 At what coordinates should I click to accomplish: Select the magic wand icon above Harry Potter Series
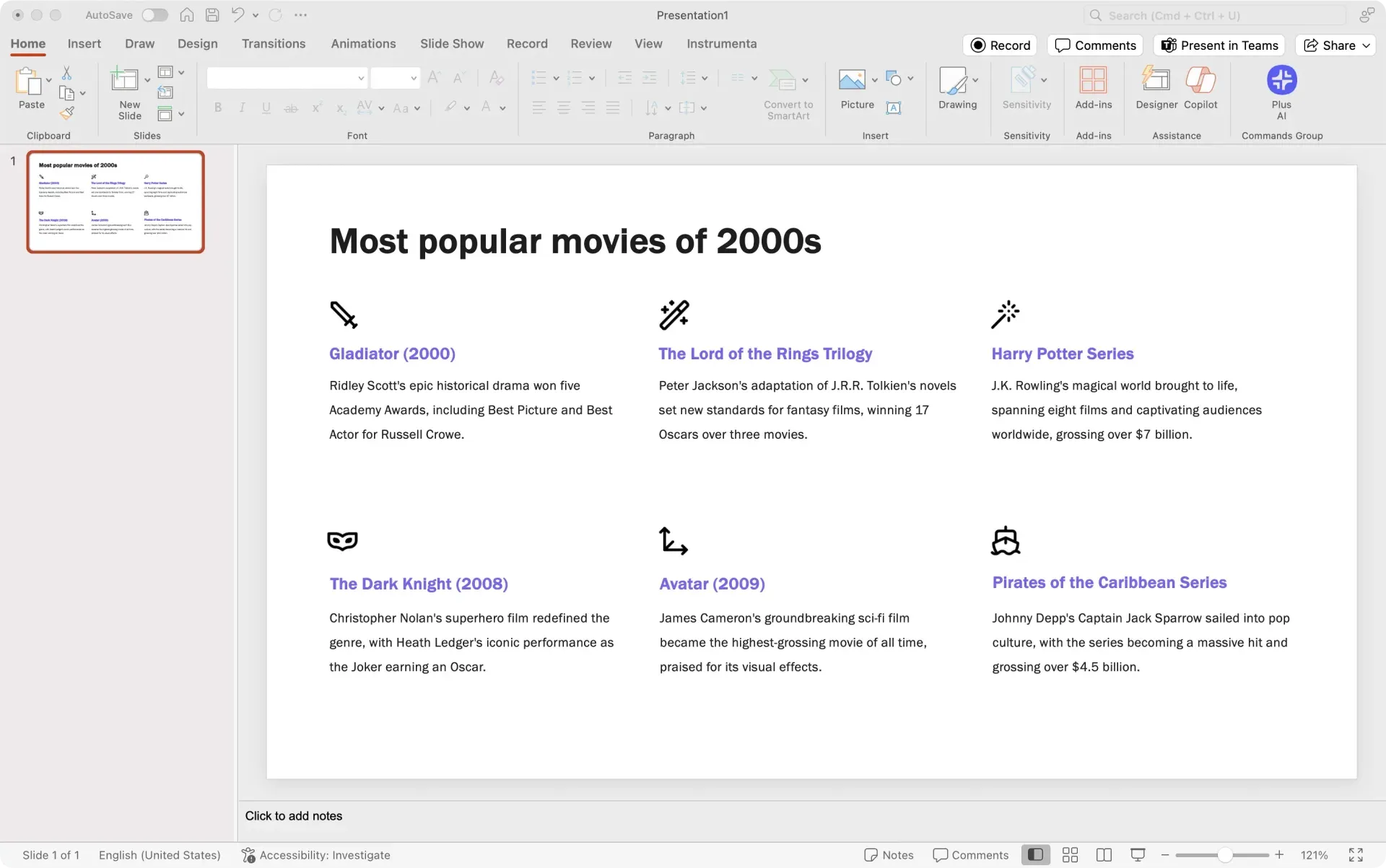(1005, 315)
